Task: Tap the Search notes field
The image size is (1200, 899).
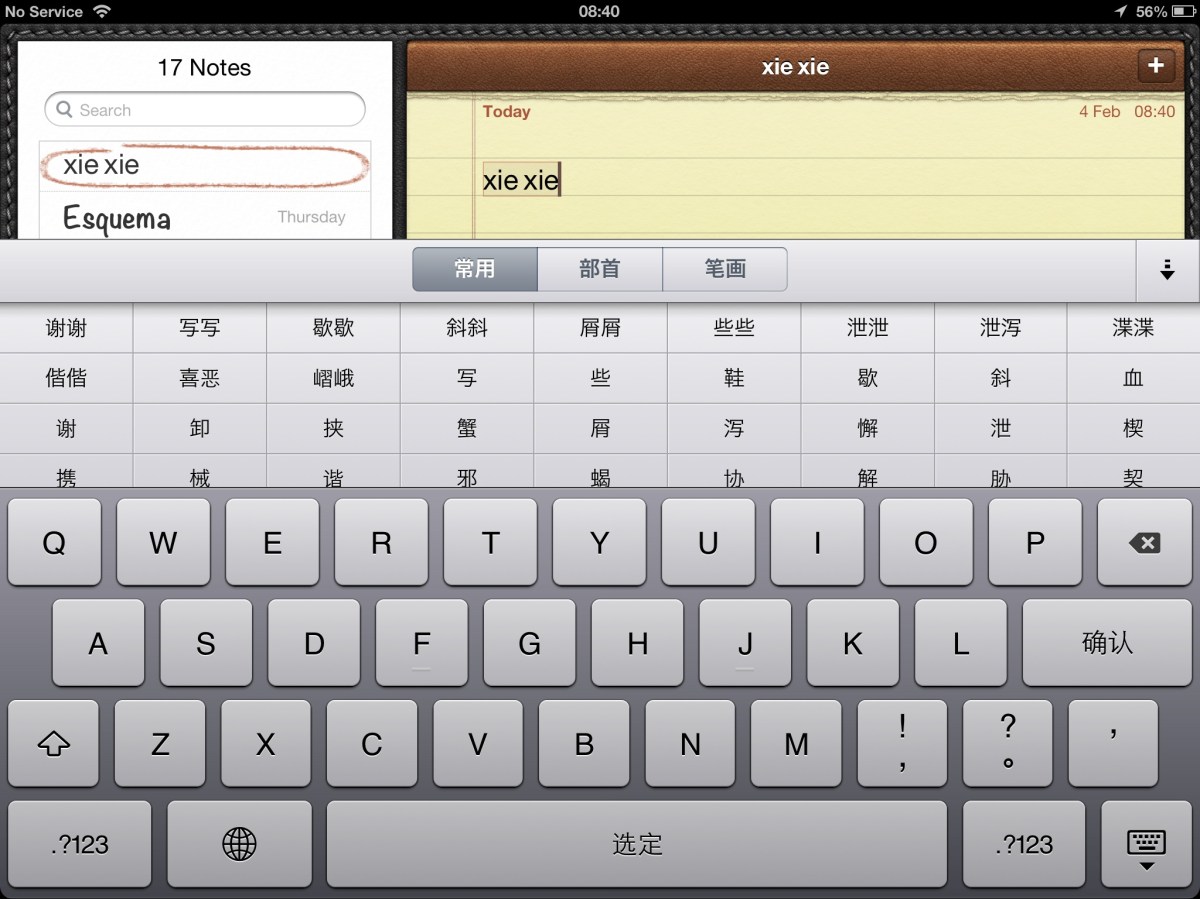Action: 205,110
